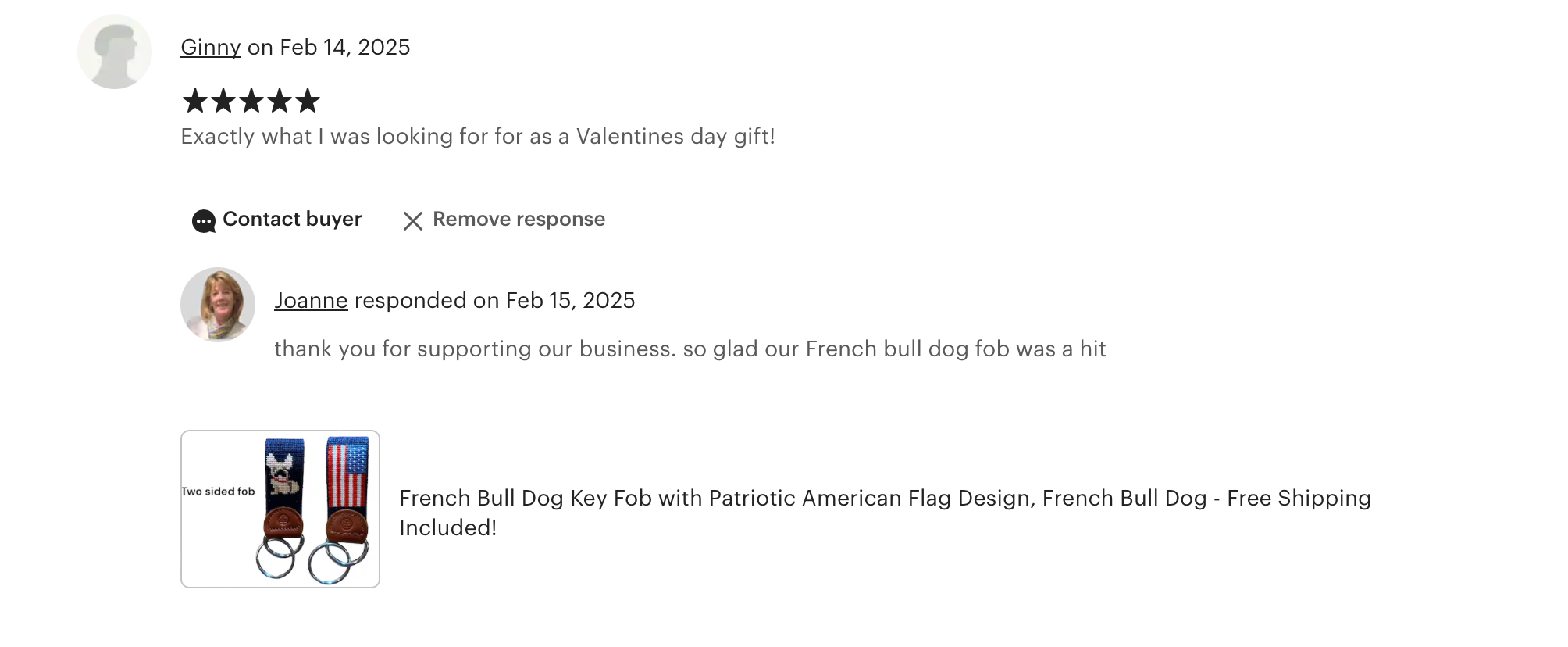The image size is (1568, 647).
Task: Click Ginny's default gray profile avatar
Action: (115, 52)
